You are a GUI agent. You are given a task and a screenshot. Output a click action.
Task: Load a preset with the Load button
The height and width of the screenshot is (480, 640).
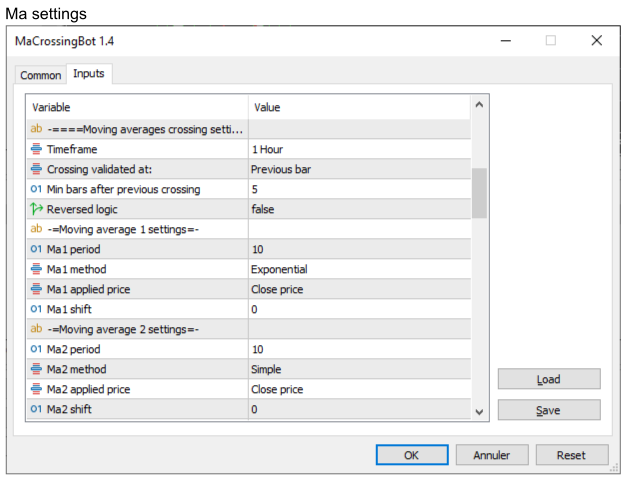(549, 379)
